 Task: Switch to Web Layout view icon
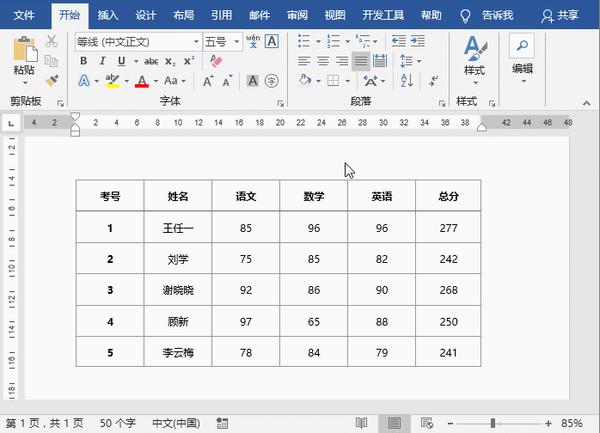tap(427, 423)
